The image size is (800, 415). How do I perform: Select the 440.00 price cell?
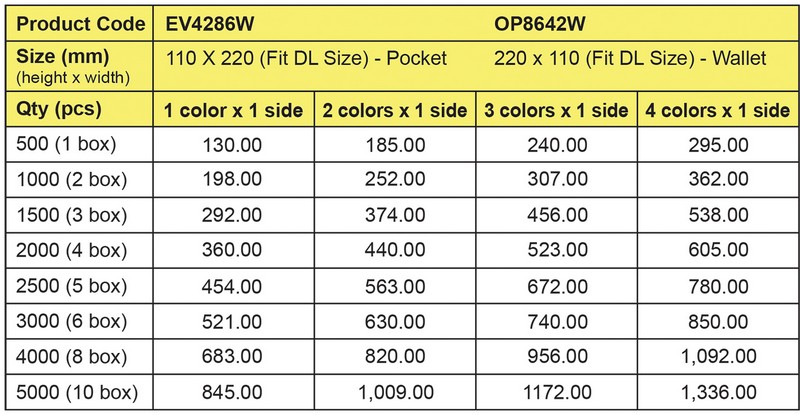395,250
